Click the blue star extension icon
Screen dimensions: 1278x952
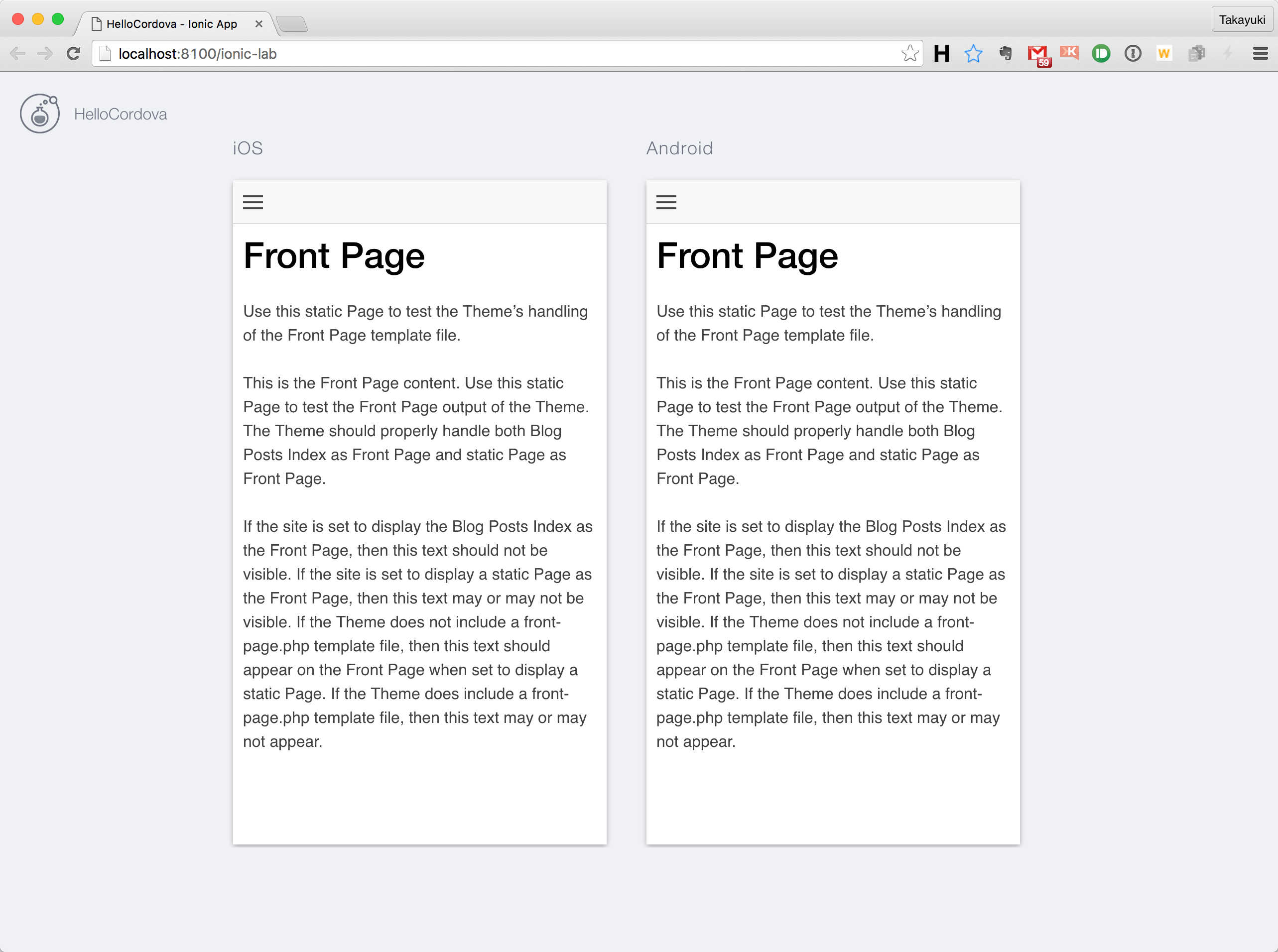click(x=973, y=54)
